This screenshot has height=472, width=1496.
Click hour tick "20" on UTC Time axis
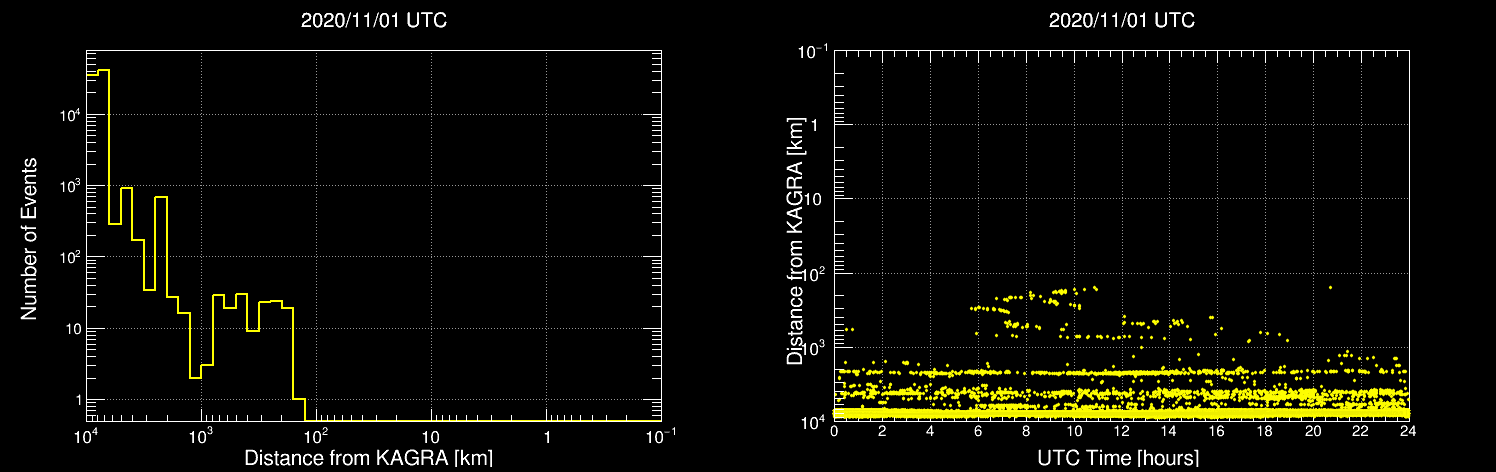coord(1313,432)
